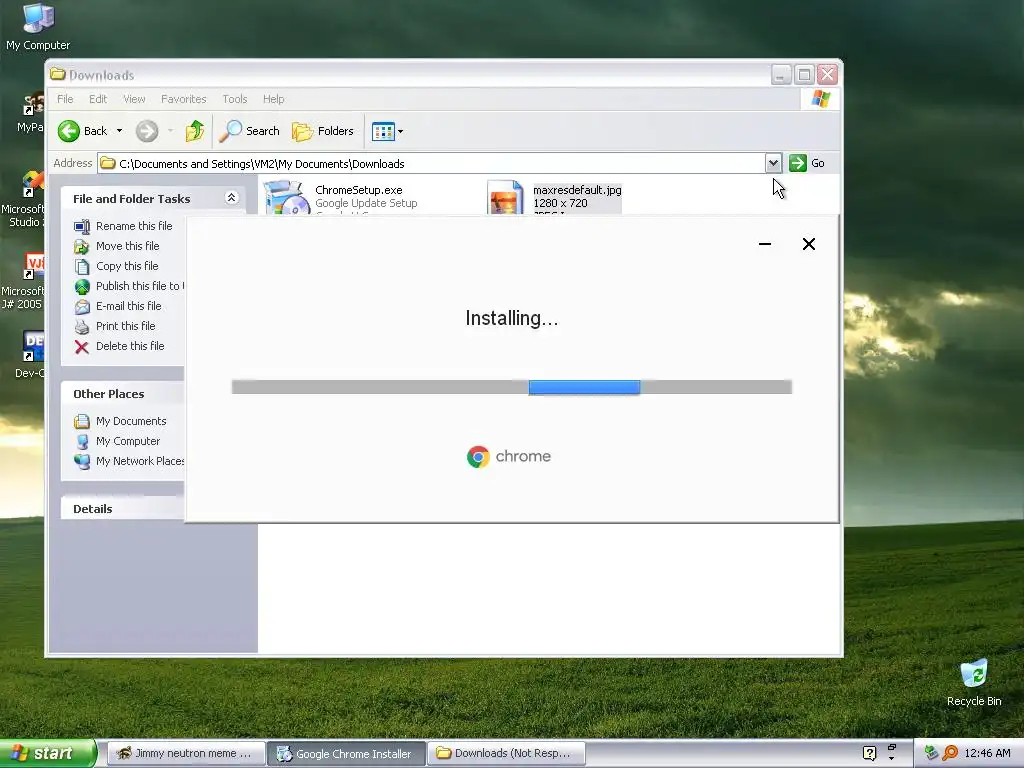The image size is (1024, 768).
Task: Click the Downloads folder title icon
Action: click(x=58, y=74)
